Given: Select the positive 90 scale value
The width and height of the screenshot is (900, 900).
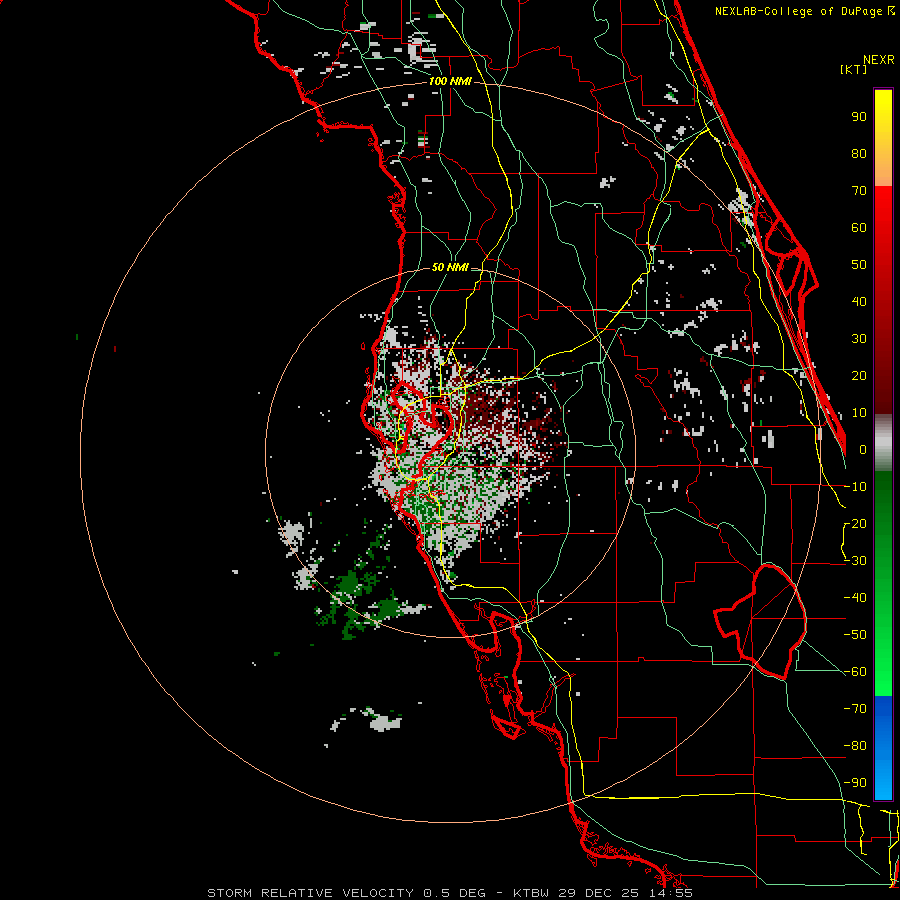Looking at the screenshot, I should tap(859, 117).
